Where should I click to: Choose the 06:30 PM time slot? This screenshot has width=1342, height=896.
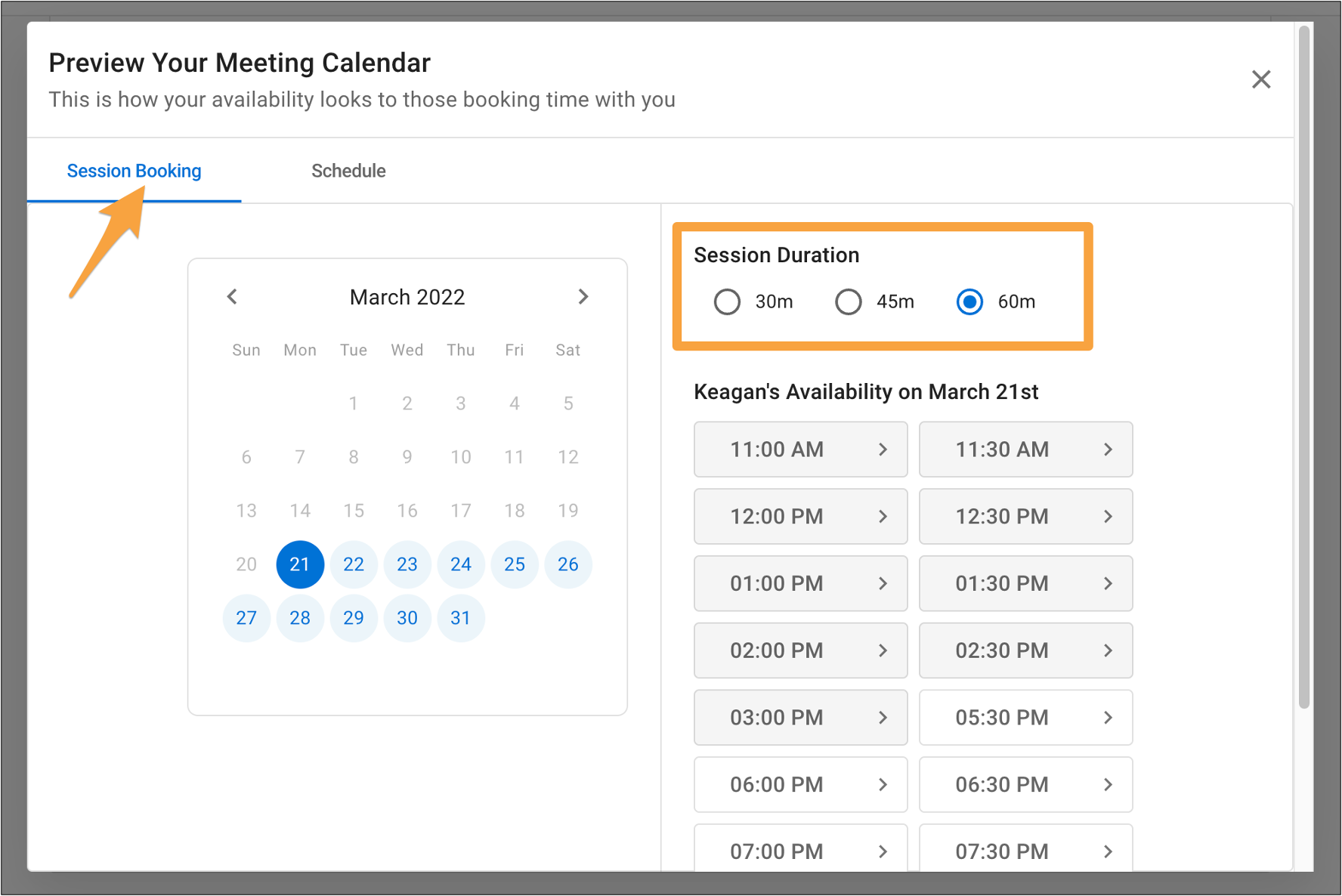point(1025,784)
